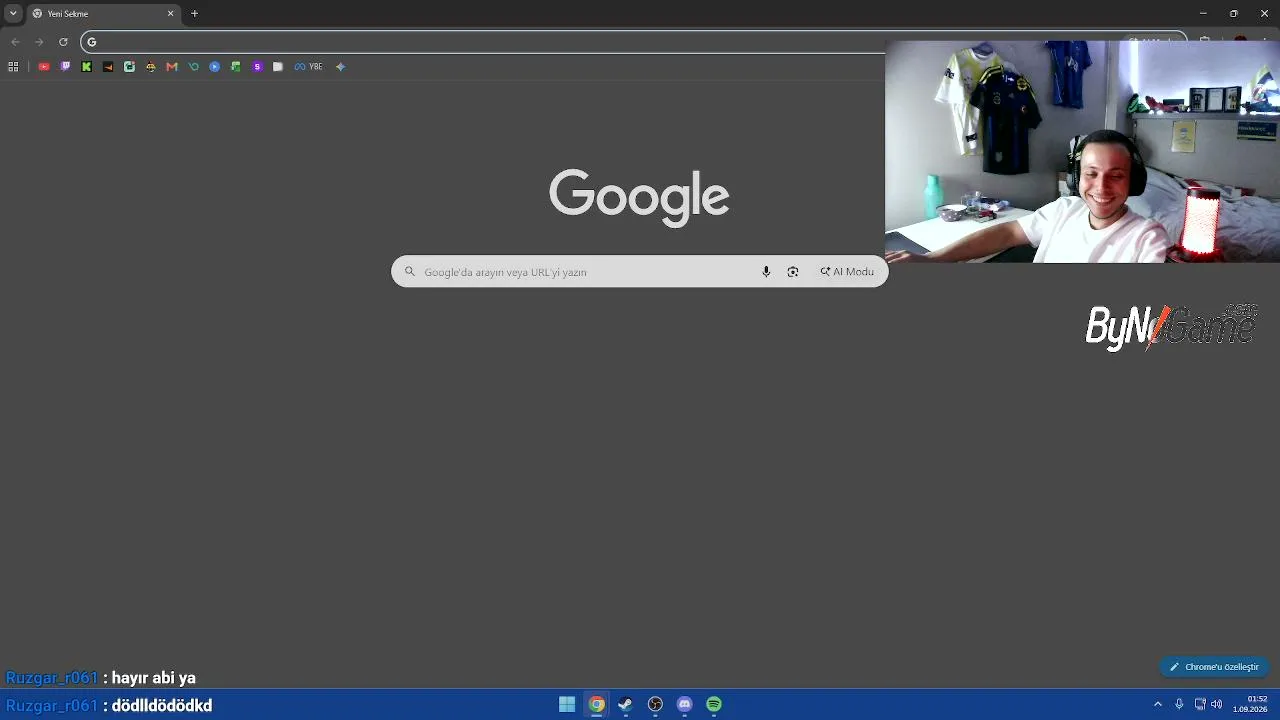The image size is (1280, 720).
Task: Open OBS Studio from the taskbar
Action: coord(655,704)
